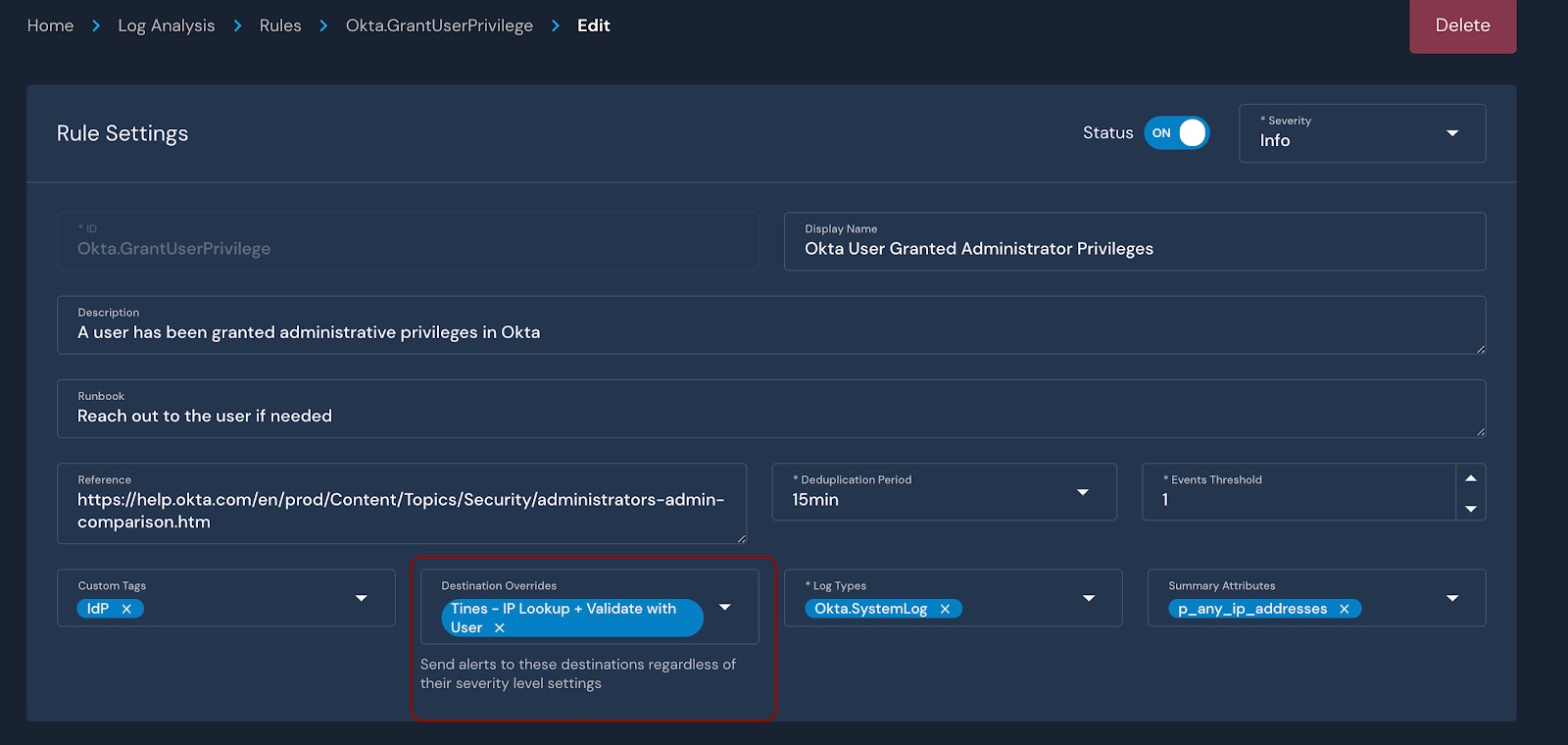Open the Log Types dropdown arrow

(1089, 598)
